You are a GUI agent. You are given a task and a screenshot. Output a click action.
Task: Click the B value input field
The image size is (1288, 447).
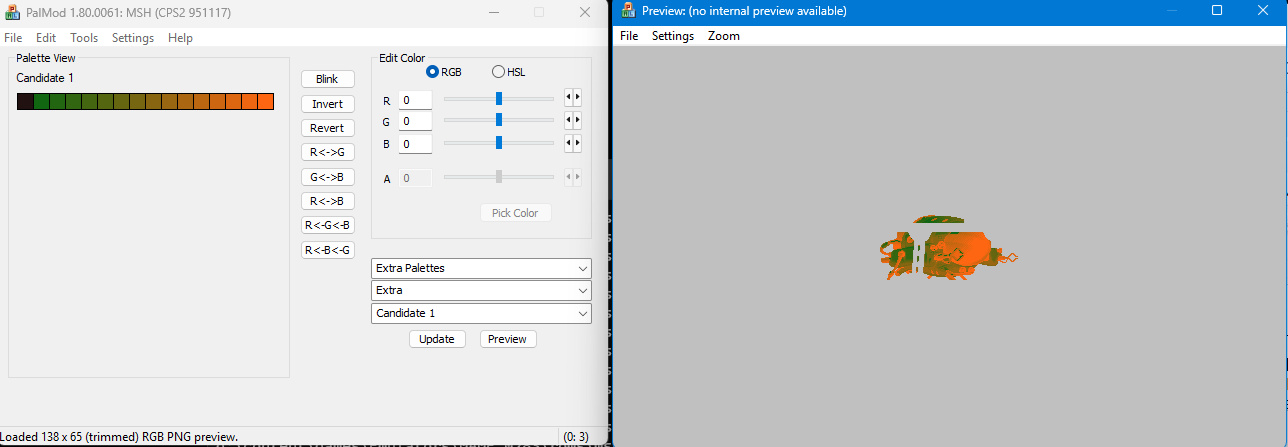click(x=415, y=144)
